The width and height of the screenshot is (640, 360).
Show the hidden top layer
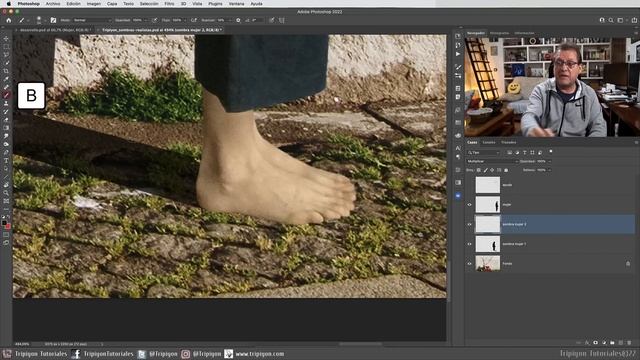point(469,185)
